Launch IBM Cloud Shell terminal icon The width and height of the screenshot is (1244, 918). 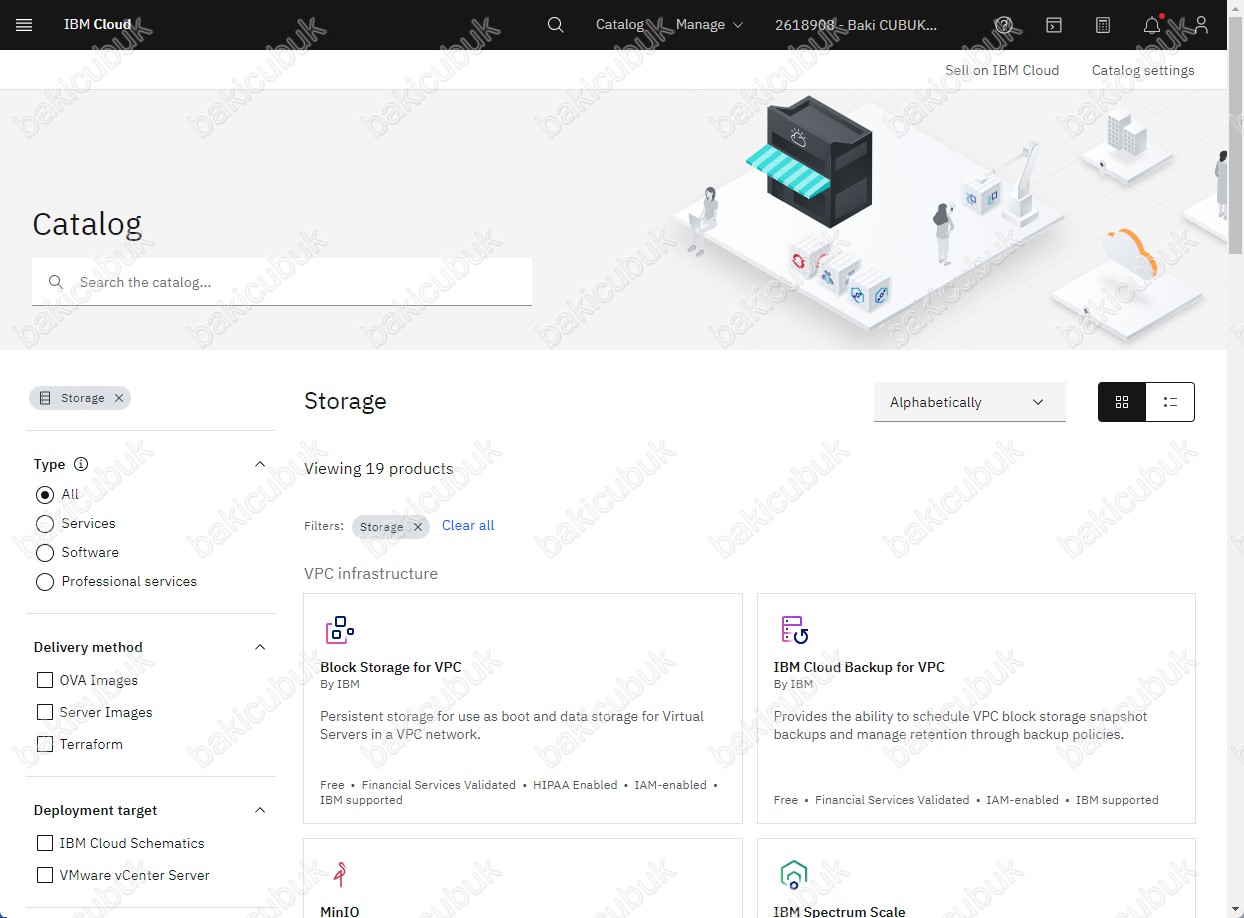click(1054, 25)
